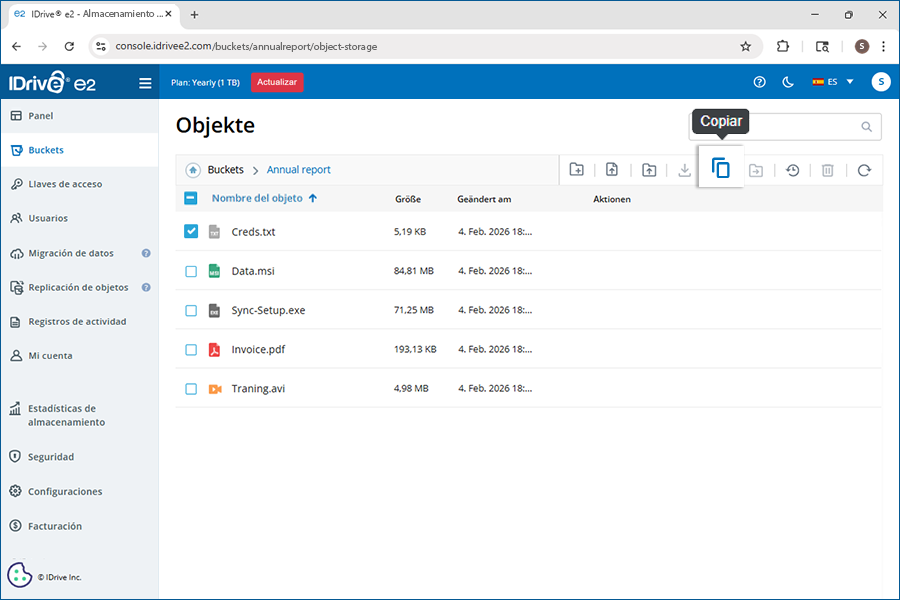Open Llaves de acceso in the sidebar
The width and height of the screenshot is (900, 600).
pyautogui.click(x=65, y=184)
